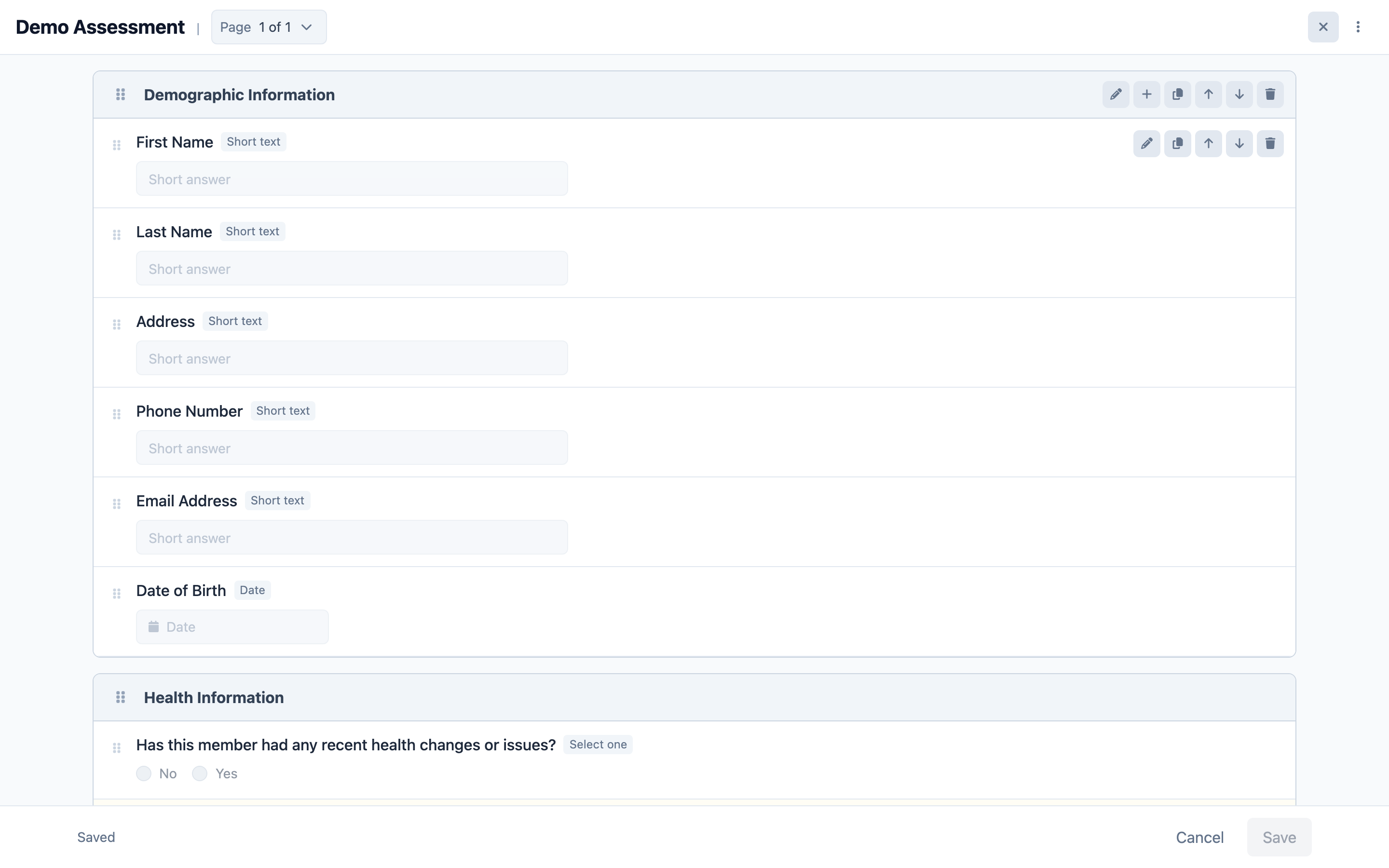Click the Health Information section heading

tap(214, 697)
